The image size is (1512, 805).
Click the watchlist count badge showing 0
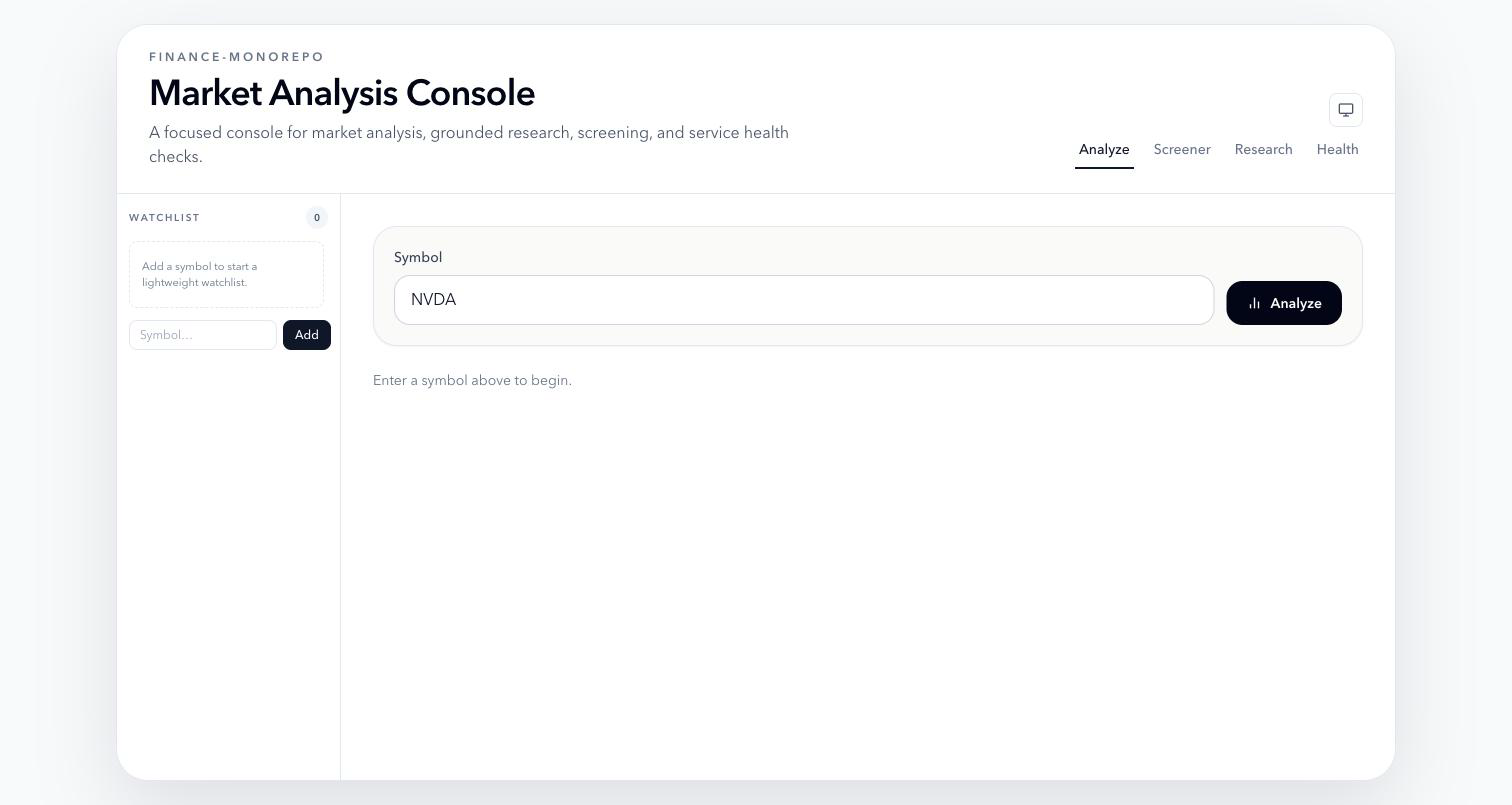pyautogui.click(x=317, y=217)
